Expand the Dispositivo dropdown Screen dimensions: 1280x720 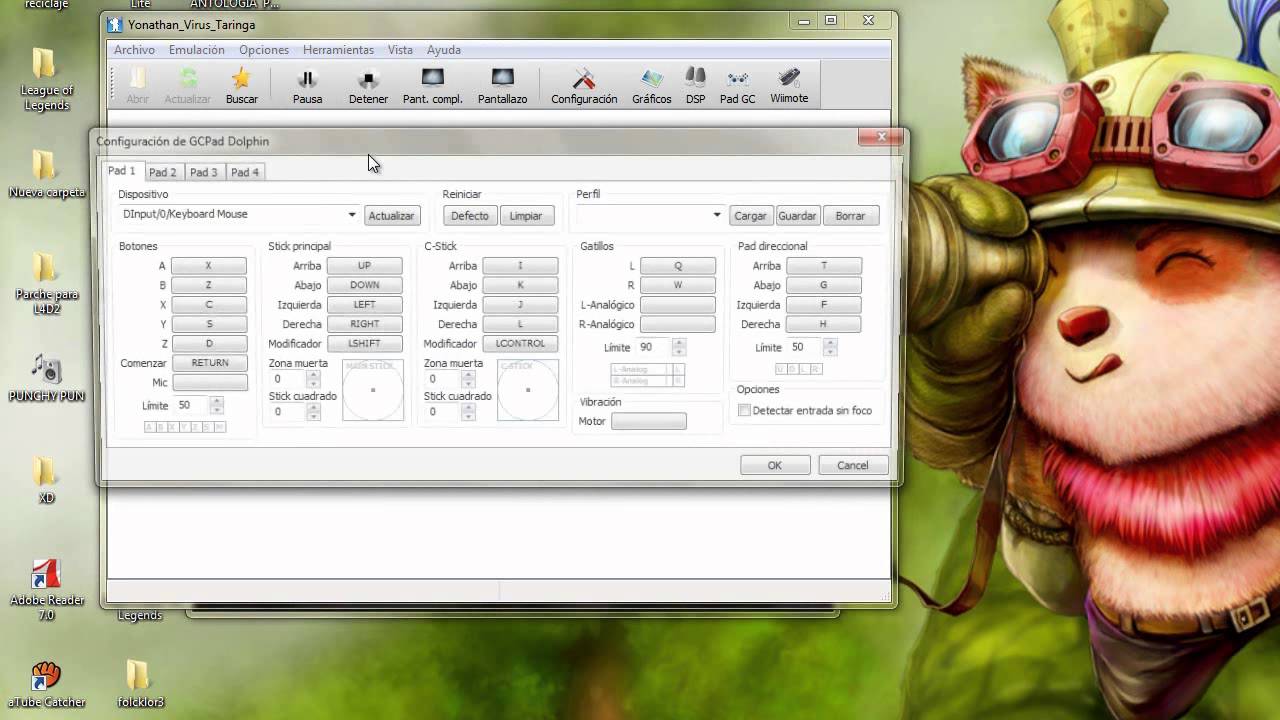[x=351, y=215]
